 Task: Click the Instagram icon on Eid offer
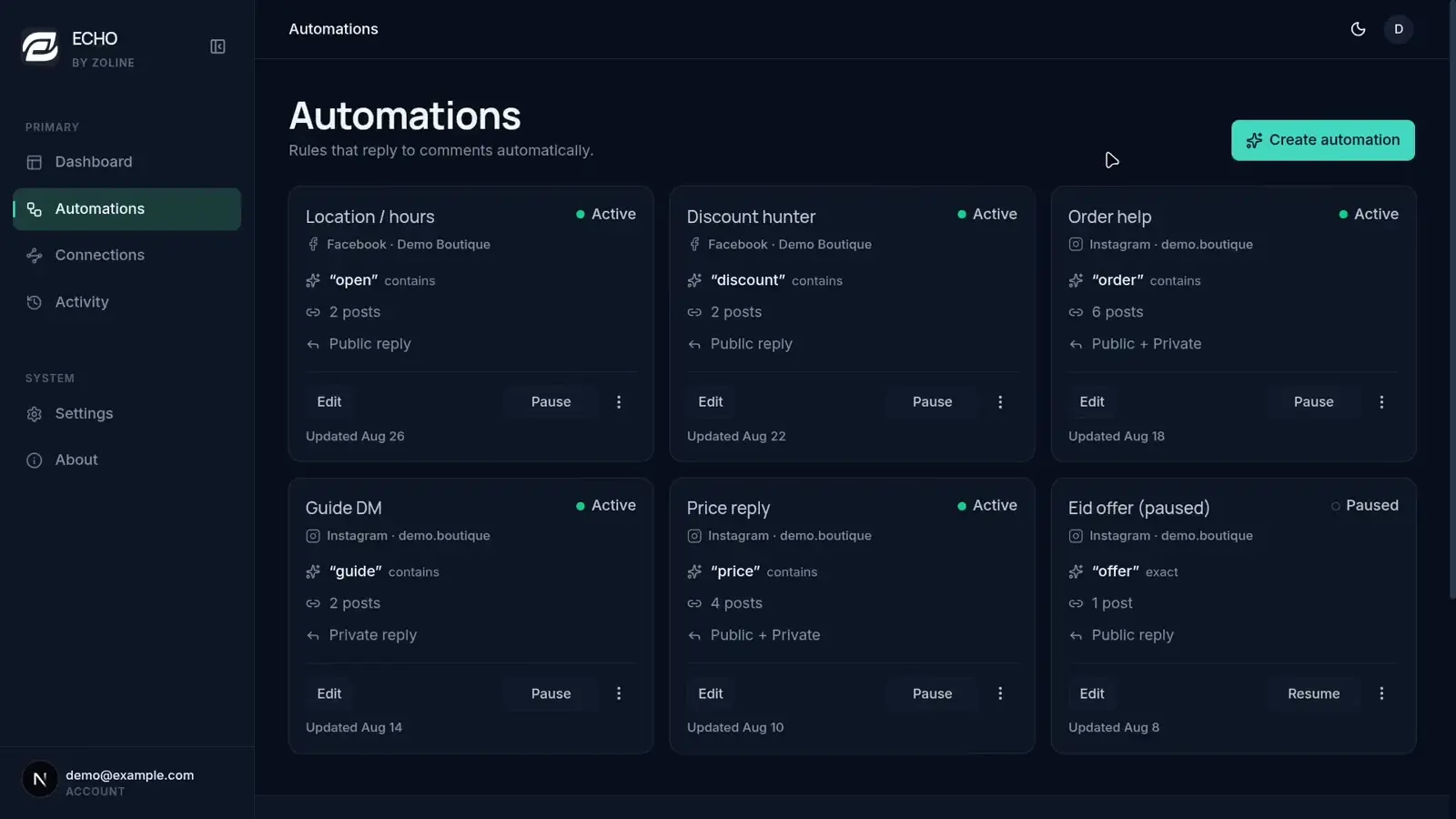pyautogui.click(x=1076, y=536)
